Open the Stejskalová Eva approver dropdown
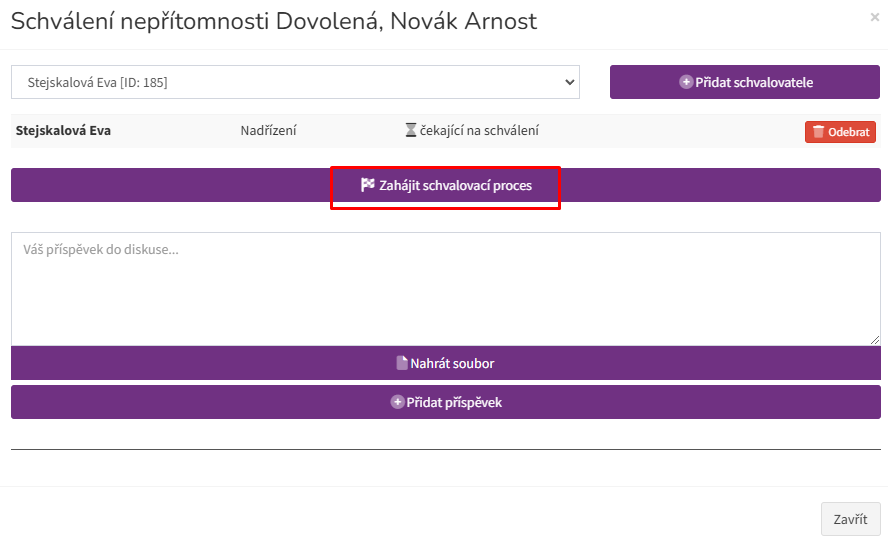The image size is (888, 546). pyautogui.click(x=295, y=82)
